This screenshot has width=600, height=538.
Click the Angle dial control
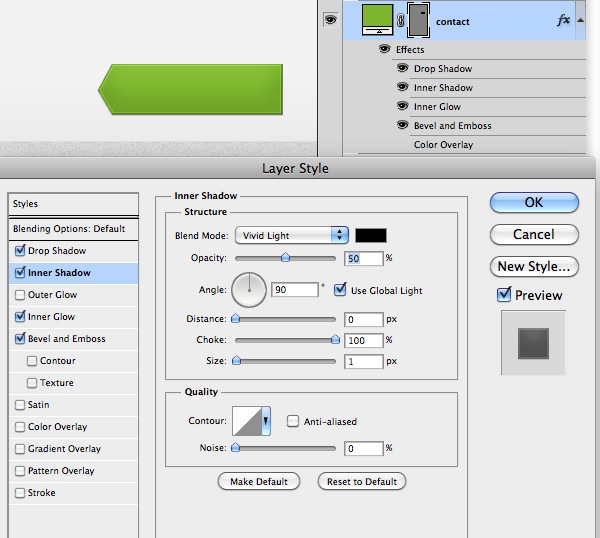pos(249,290)
